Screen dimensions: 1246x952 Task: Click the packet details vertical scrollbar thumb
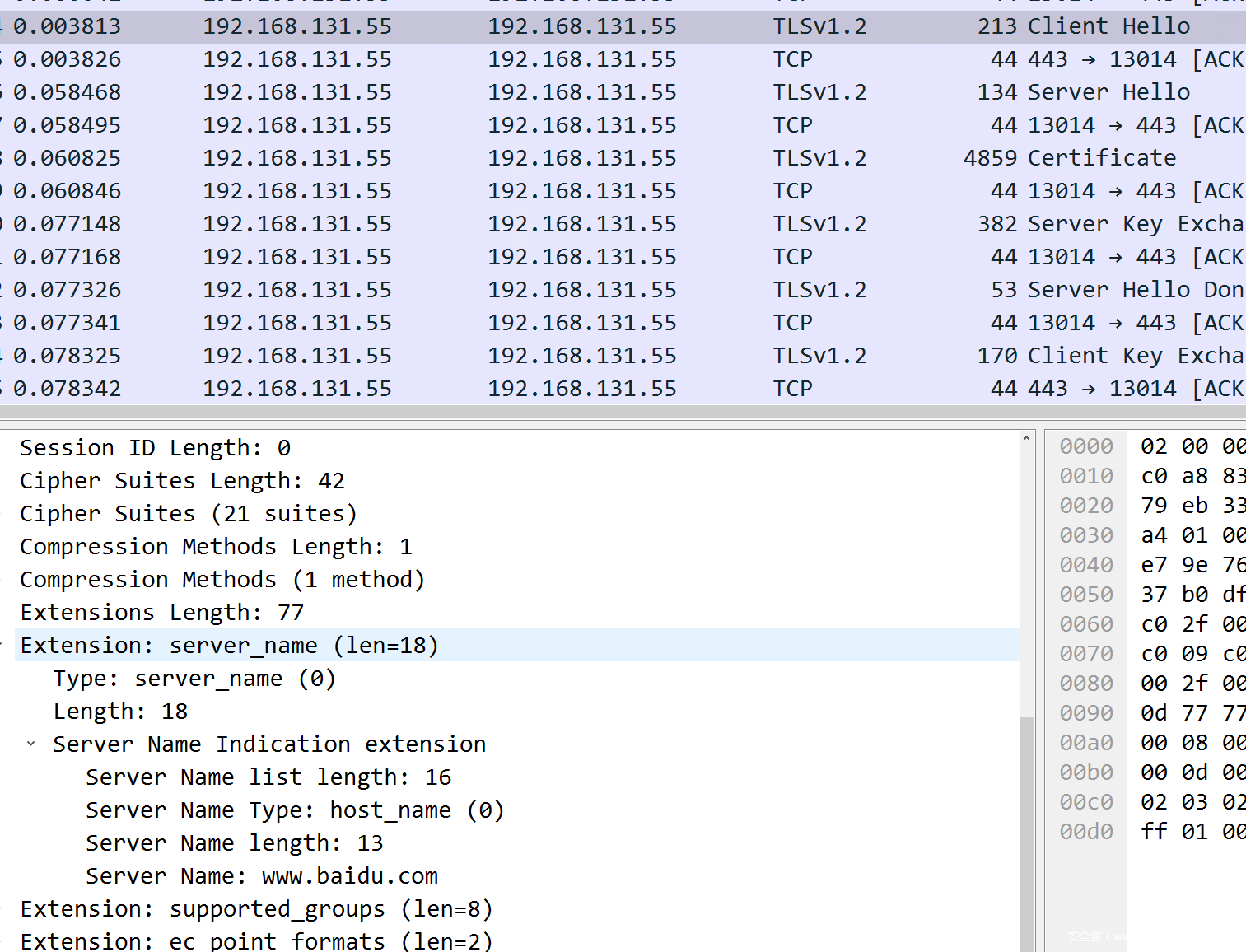[1026, 832]
